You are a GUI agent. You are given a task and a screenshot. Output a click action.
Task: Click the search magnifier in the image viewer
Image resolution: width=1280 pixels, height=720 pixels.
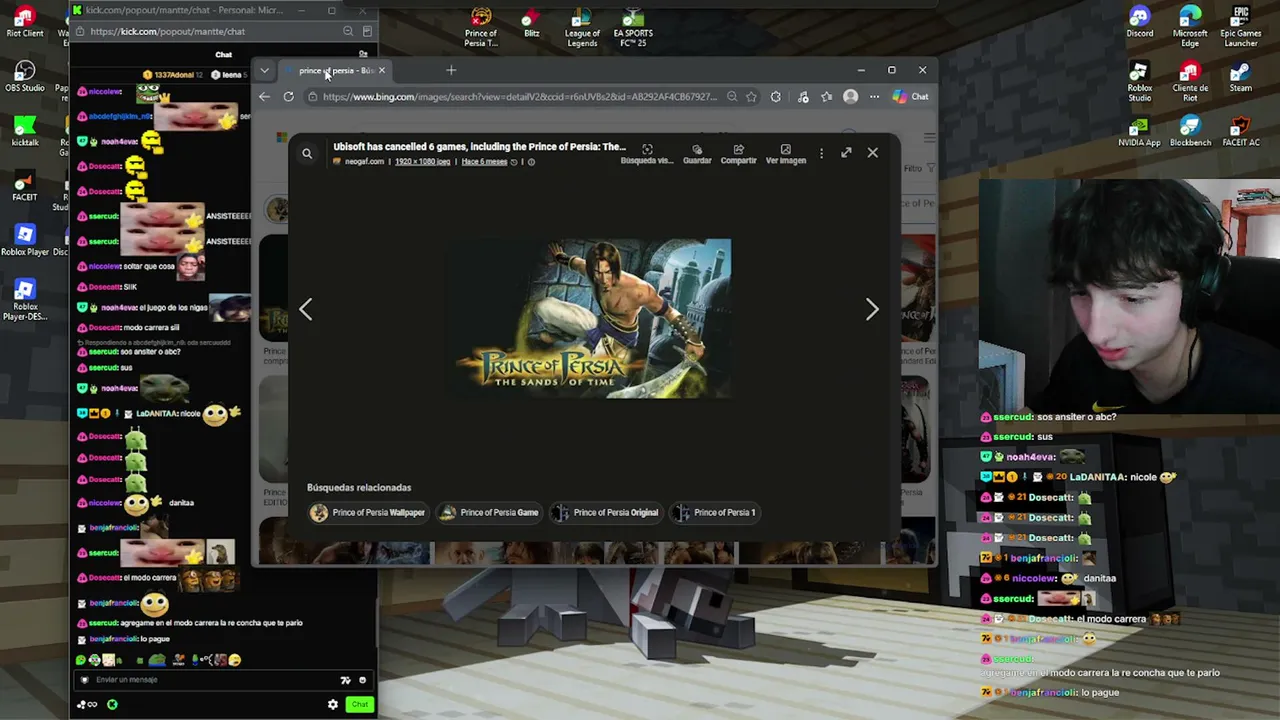(307, 154)
